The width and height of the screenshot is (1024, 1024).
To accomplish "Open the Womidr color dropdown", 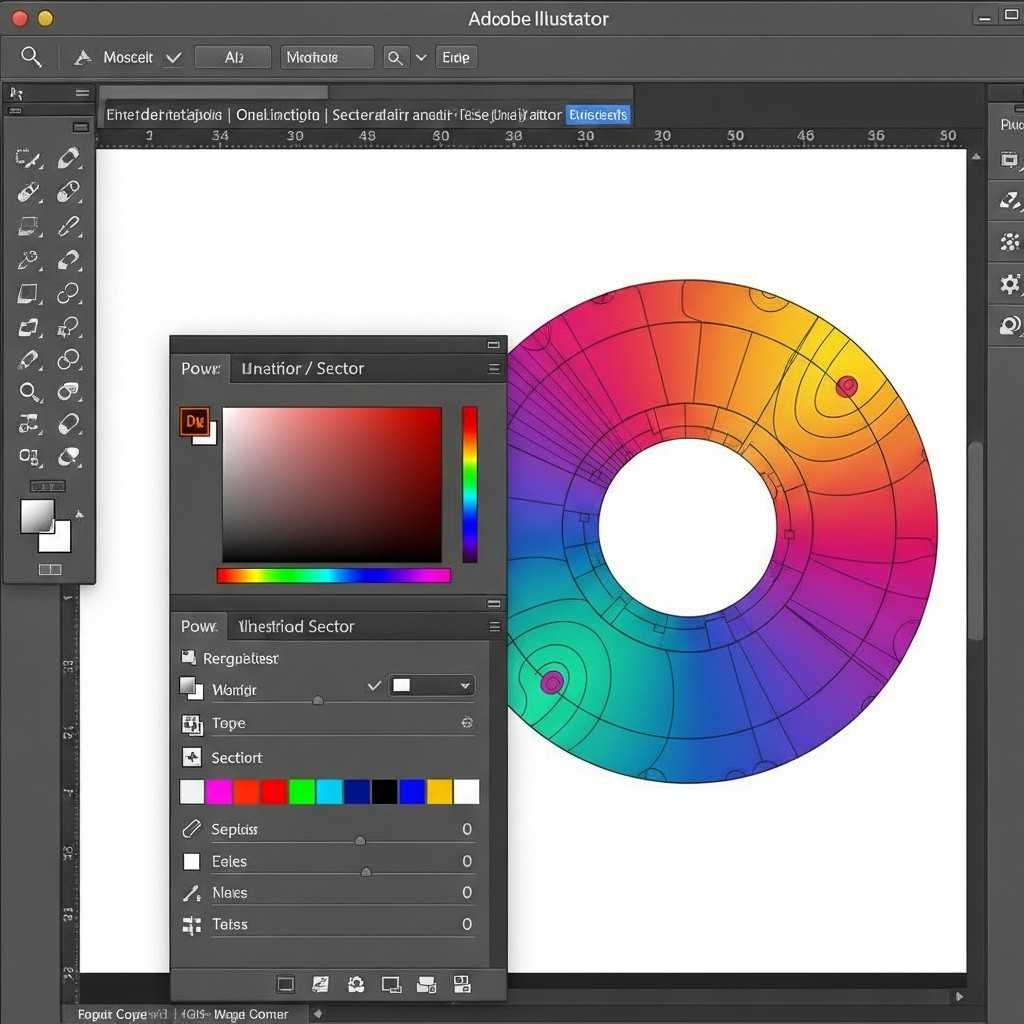I will click(x=432, y=685).
